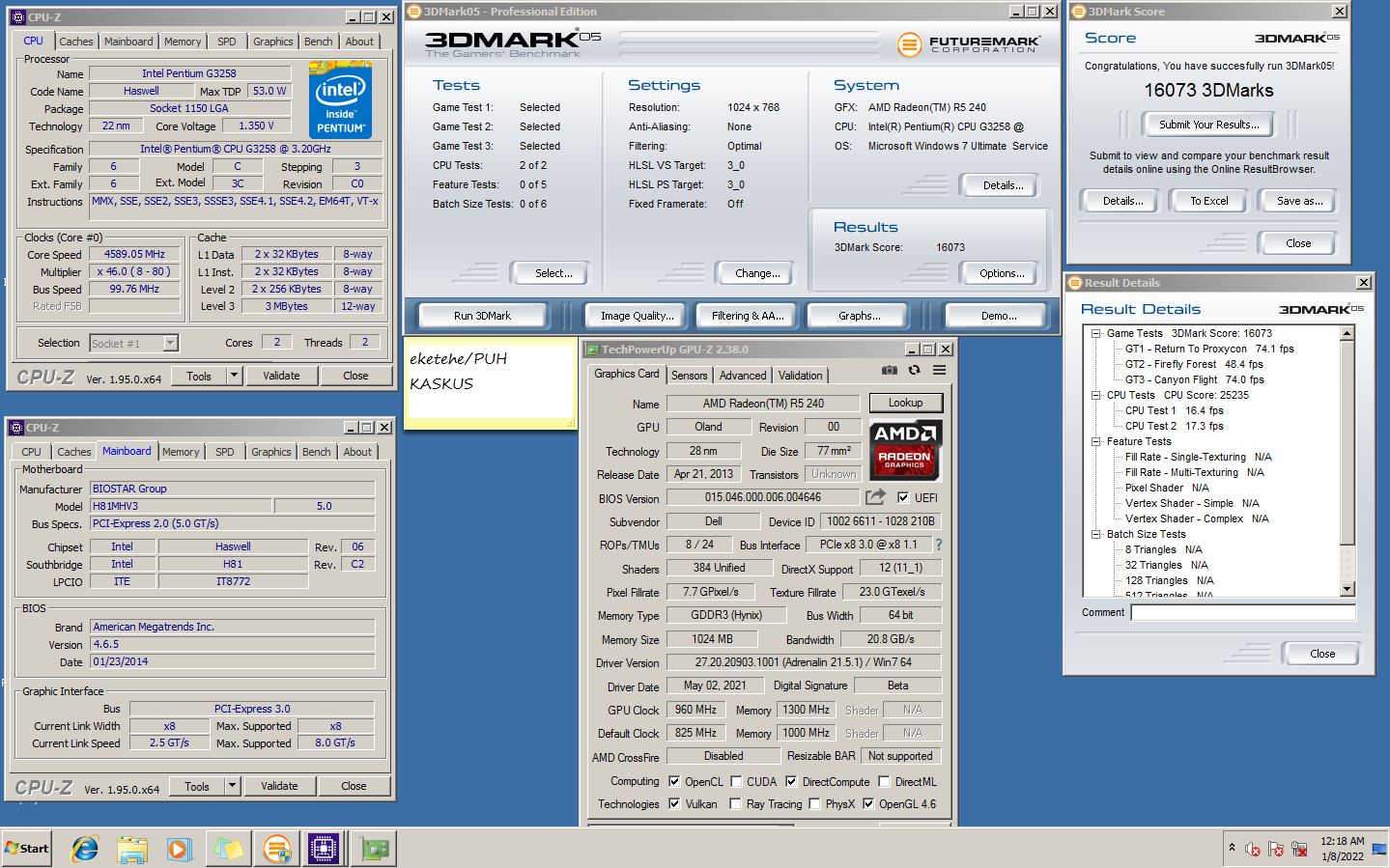Click the Graphs button in 3DMark05
The width and height of the screenshot is (1390, 868).
(x=859, y=316)
